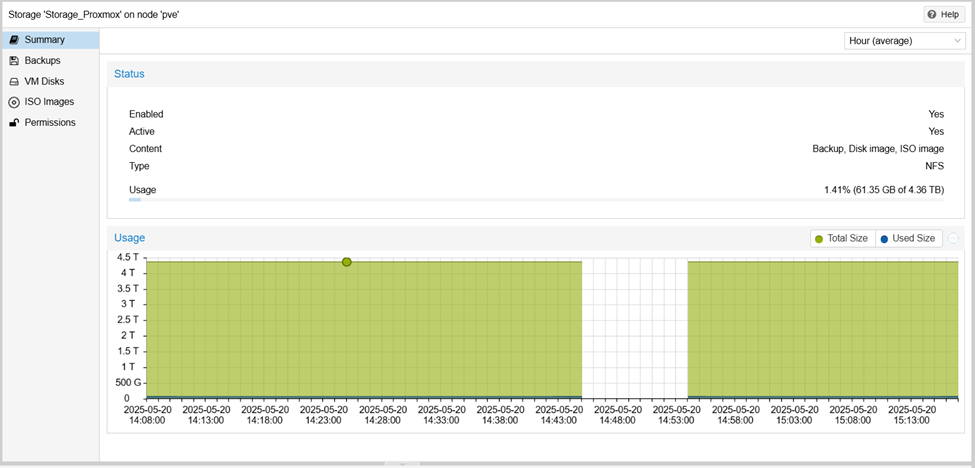
Task: Click the Permissions unlock icon
Action: pos(14,123)
